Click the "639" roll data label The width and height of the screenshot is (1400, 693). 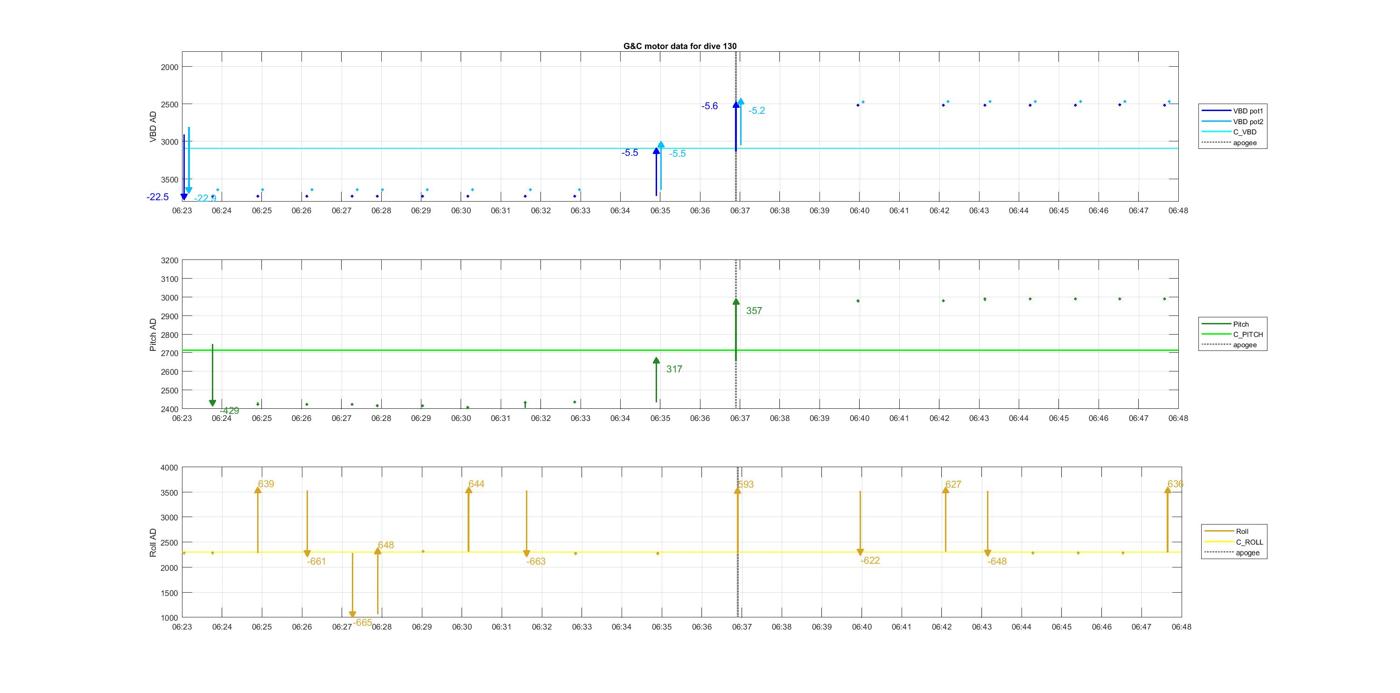tap(266, 484)
